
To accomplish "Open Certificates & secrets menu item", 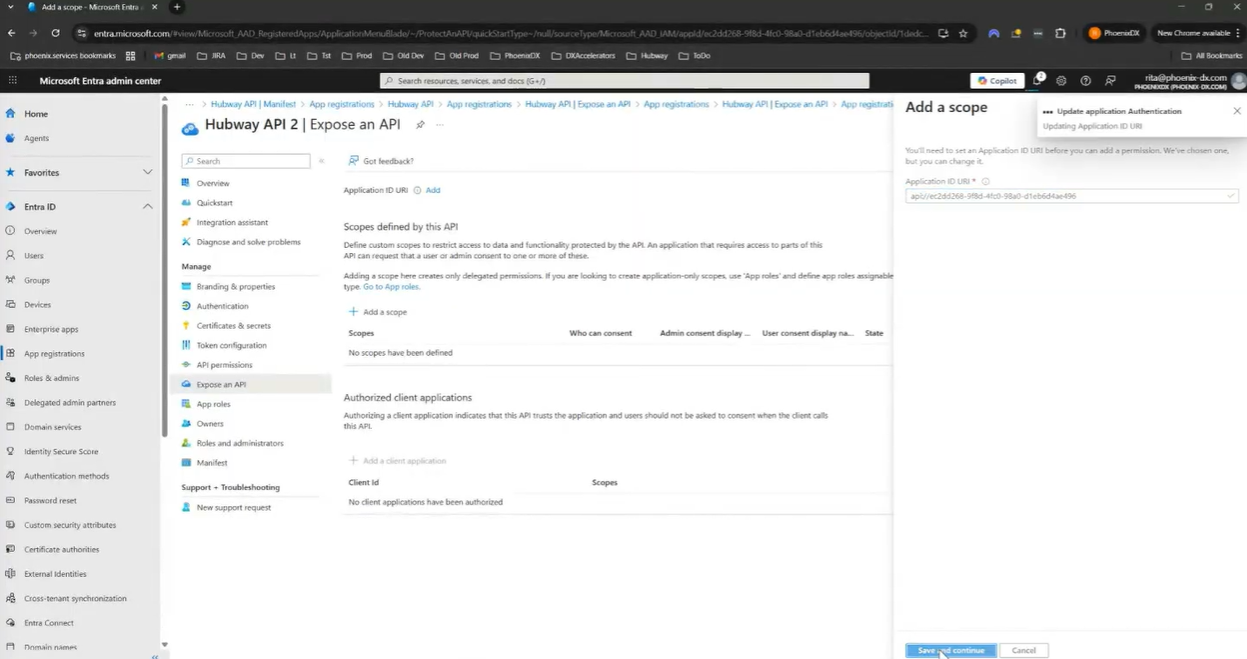I will [x=233, y=326].
